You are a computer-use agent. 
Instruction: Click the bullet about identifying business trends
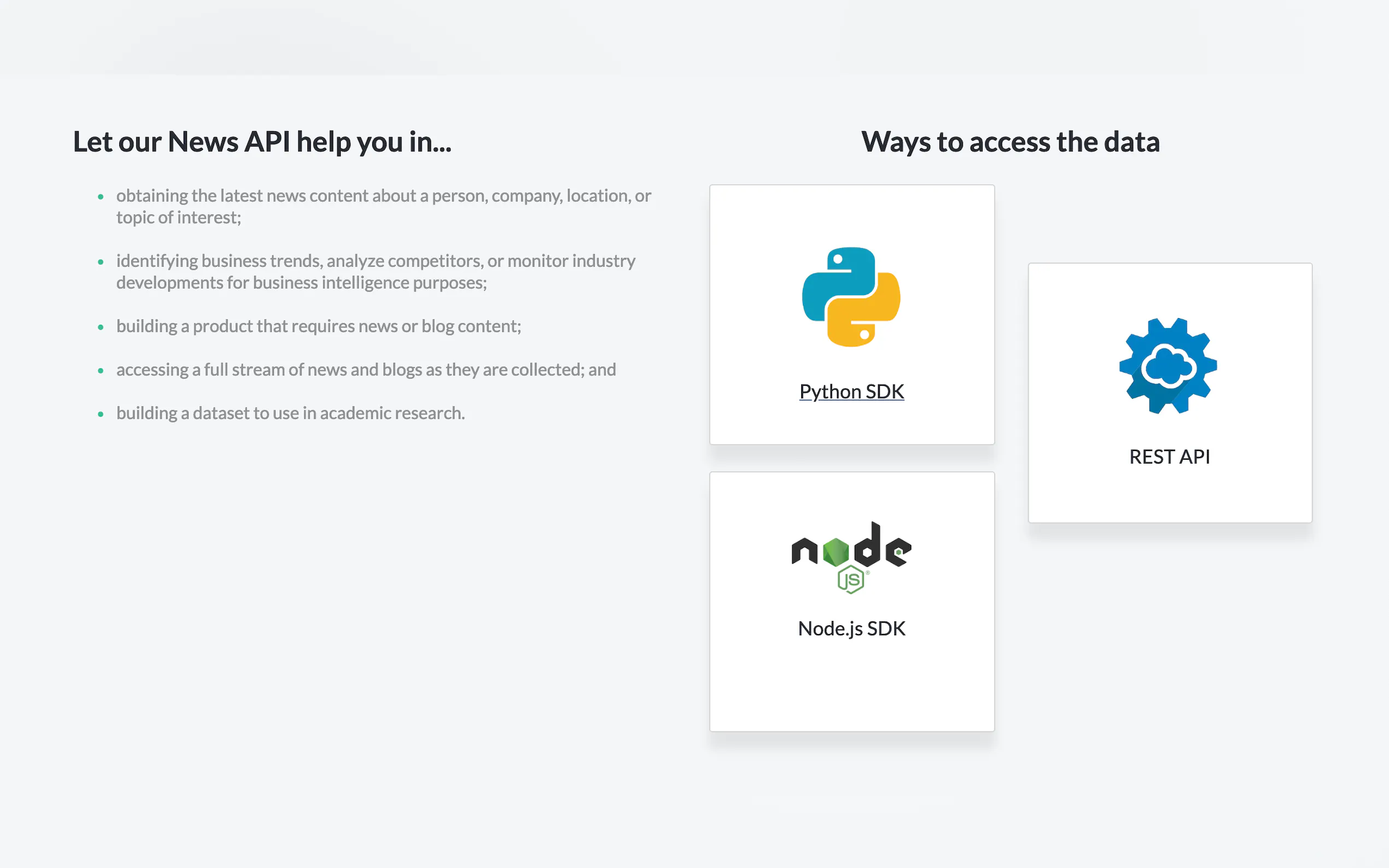click(x=376, y=272)
